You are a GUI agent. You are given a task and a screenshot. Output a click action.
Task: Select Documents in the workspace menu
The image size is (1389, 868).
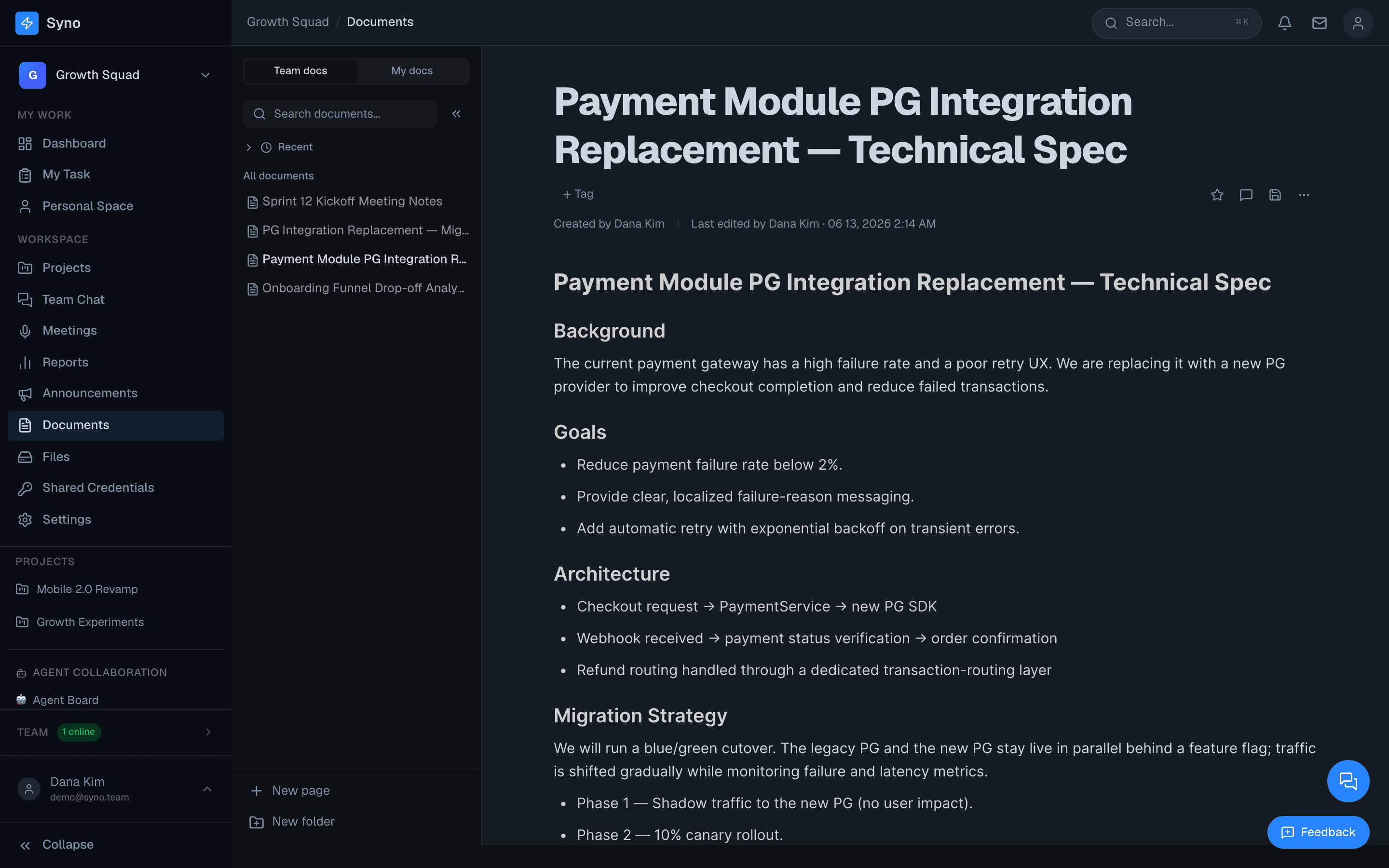click(x=115, y=425)
